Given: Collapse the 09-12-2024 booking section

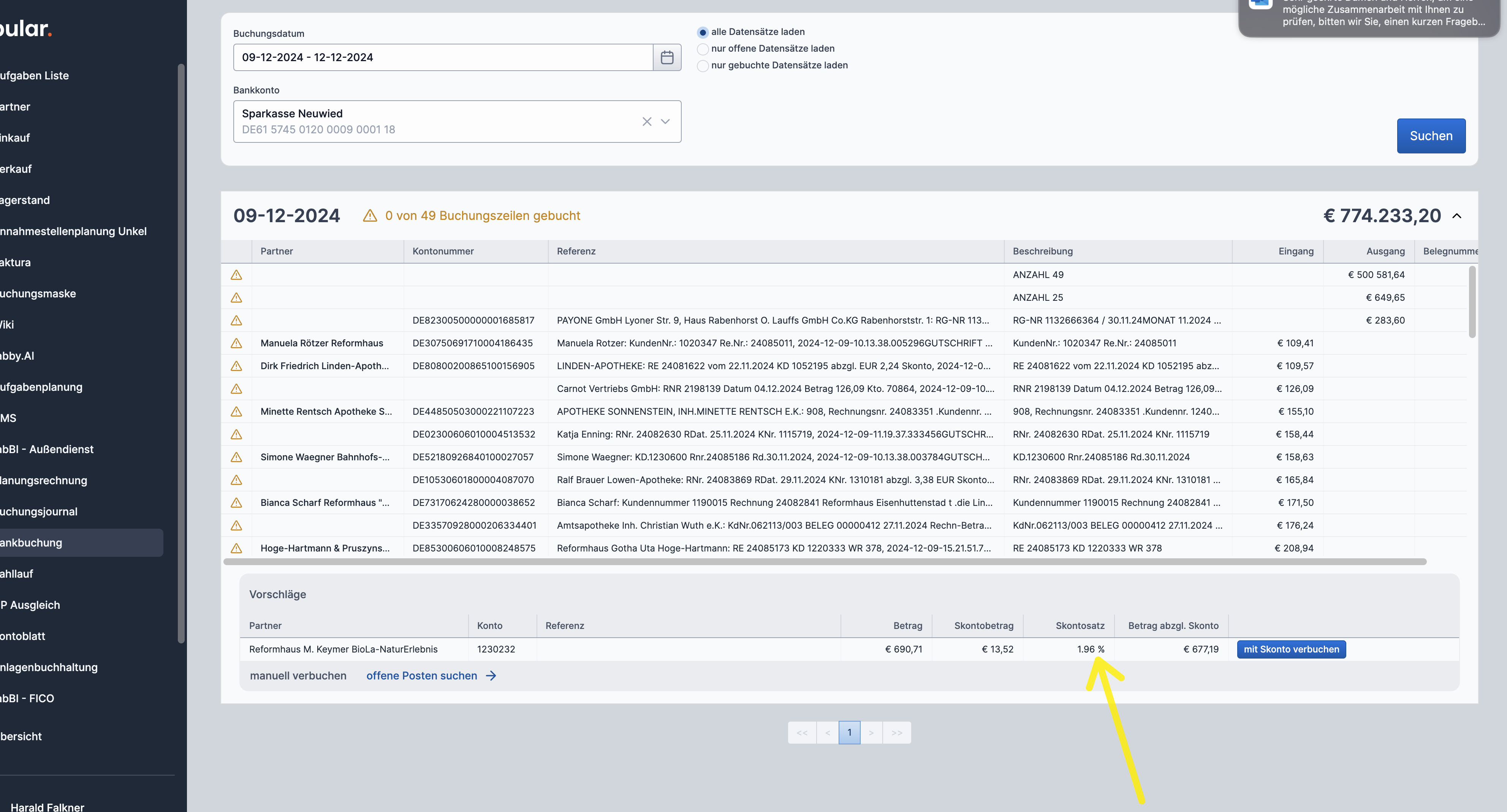Looking at the screenshot, I should point(1457,216).
